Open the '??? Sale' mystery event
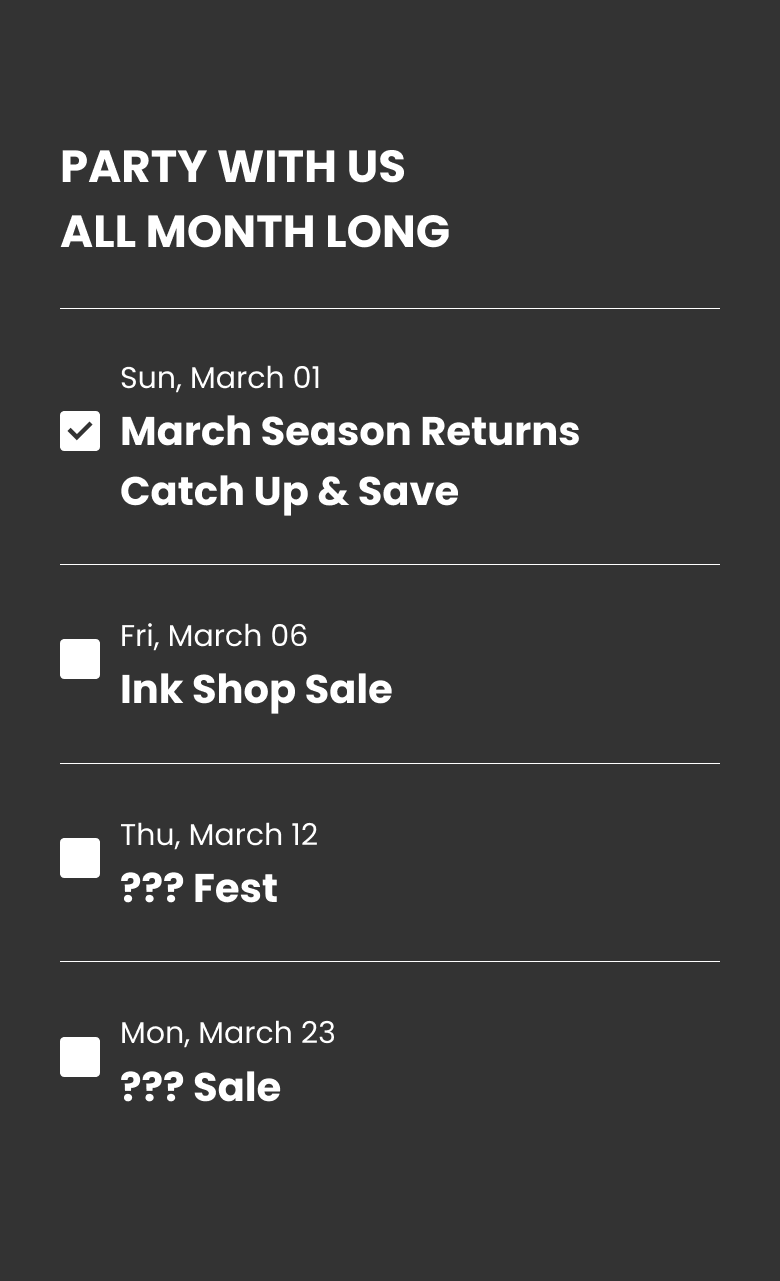 click(200, 1087)
